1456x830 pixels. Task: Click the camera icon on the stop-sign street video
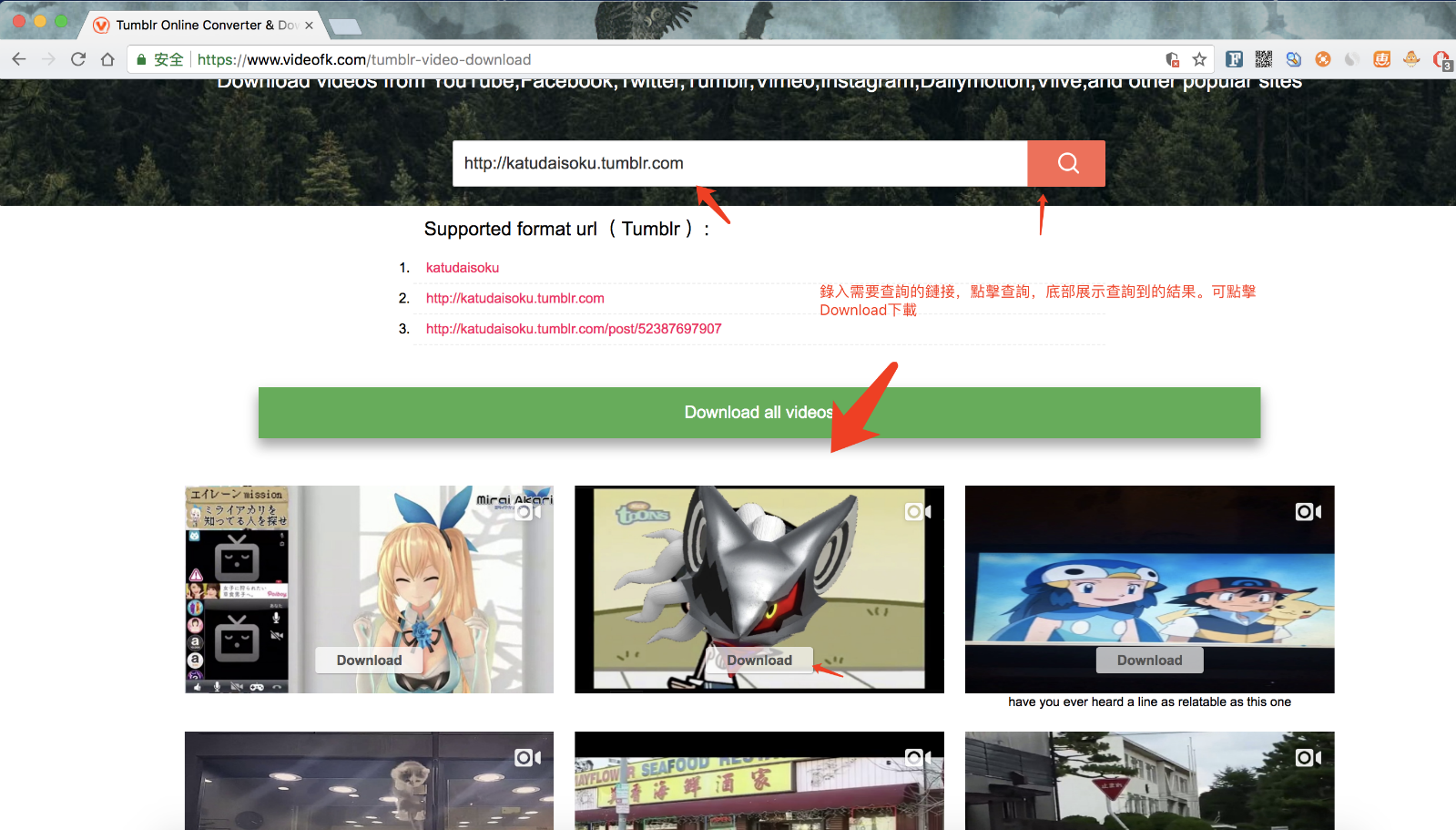[1308, 758]
